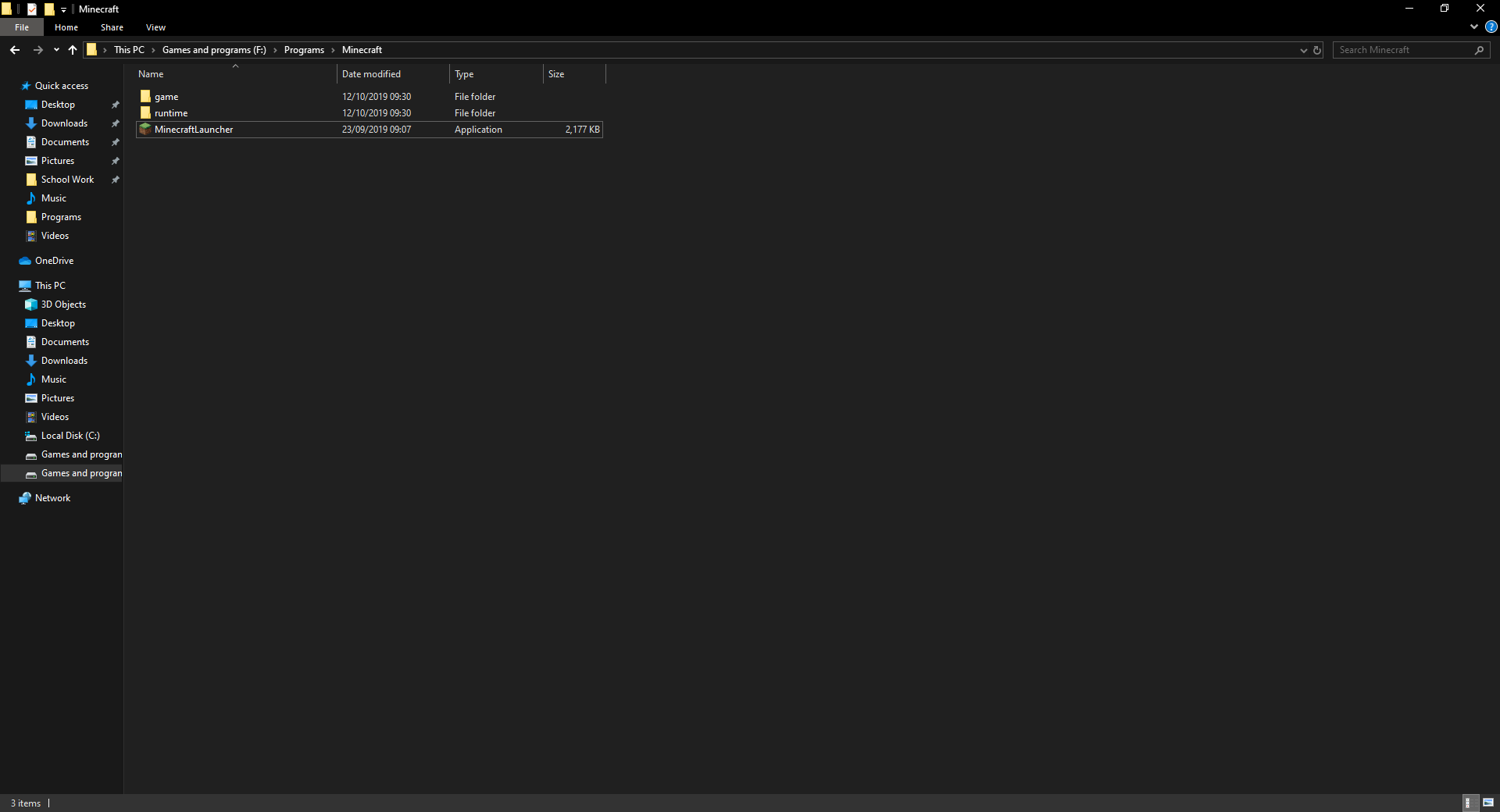Expand breadcrumb chevron after Programs

point(333,50)
